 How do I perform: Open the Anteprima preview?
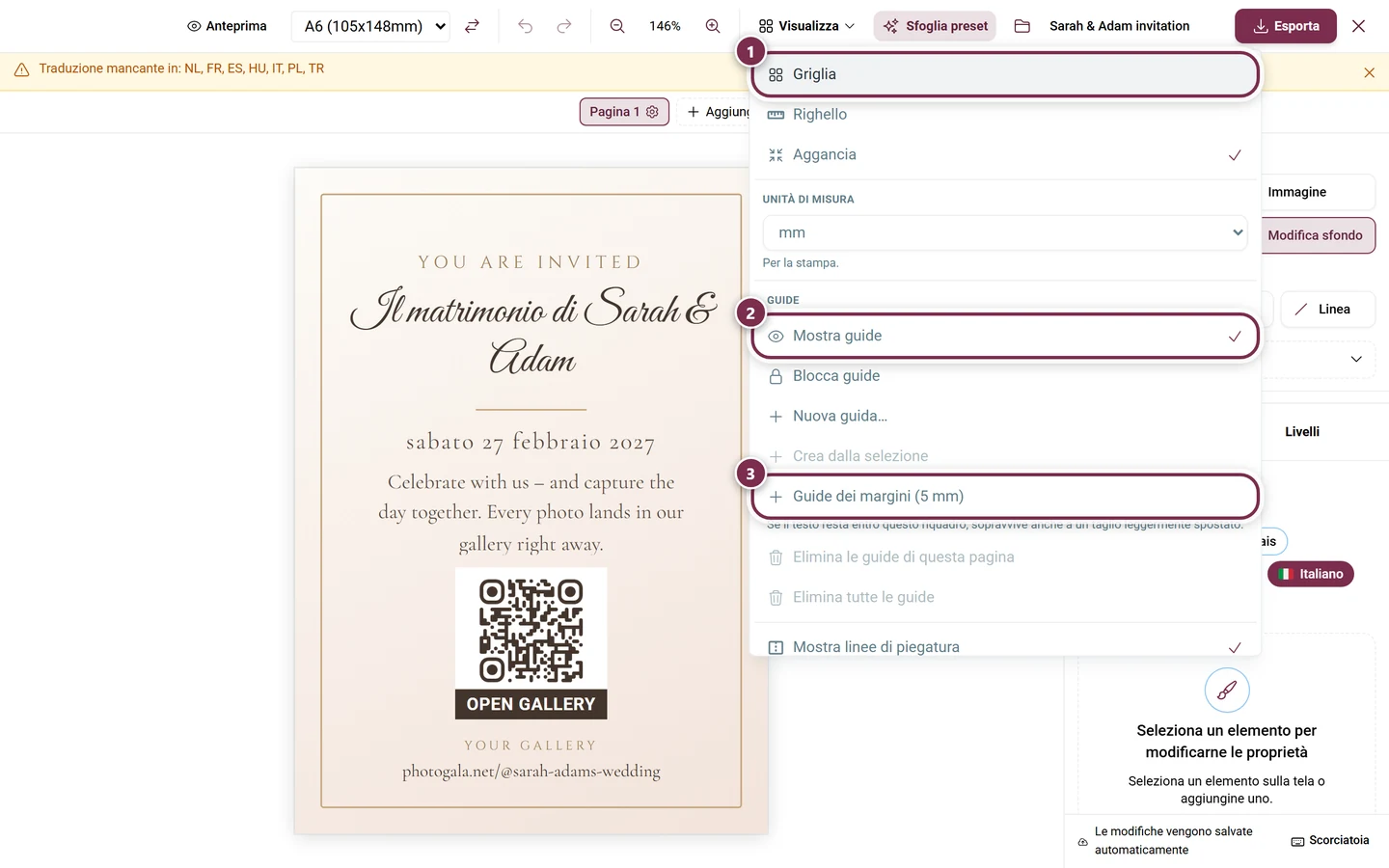227,26
